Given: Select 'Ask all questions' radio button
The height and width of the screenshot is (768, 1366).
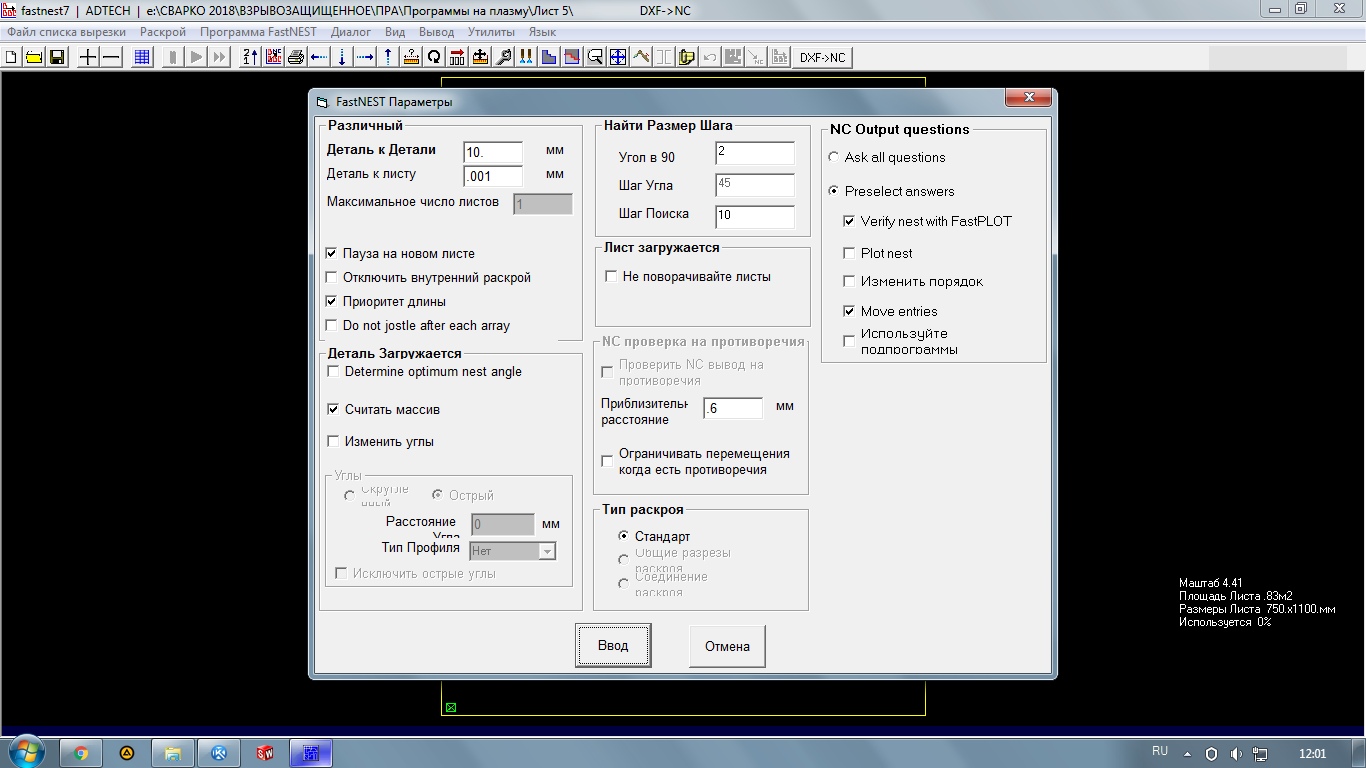Looking at the screenshot, I should pyautogui.click(x=834, y=158).
